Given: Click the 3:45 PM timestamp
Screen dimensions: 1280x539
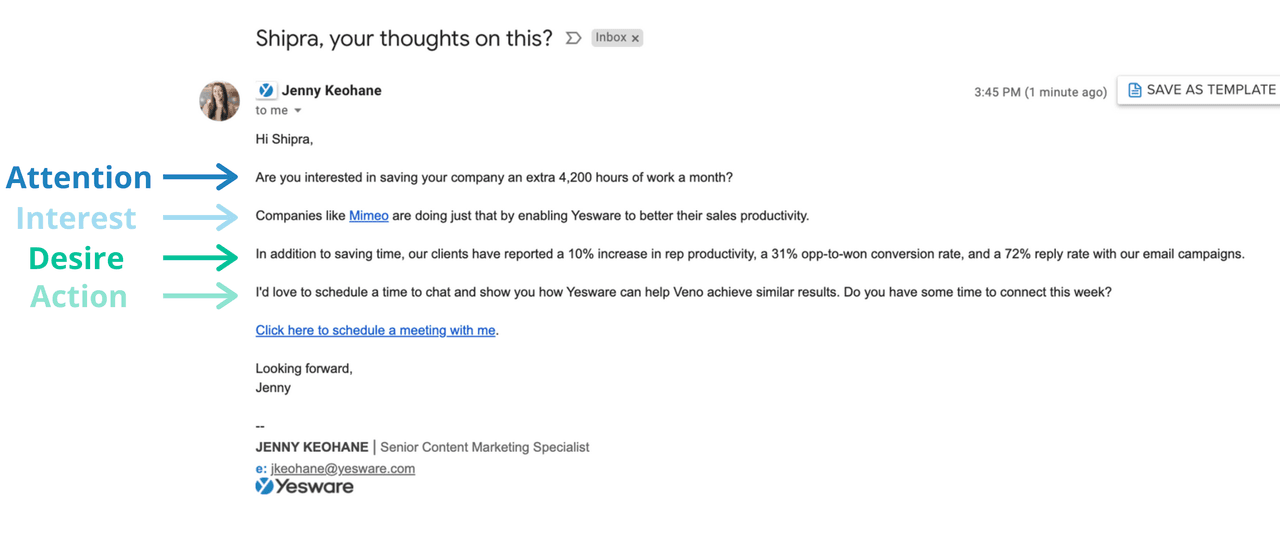Looking at the screenshot, I should [1040, 92].
